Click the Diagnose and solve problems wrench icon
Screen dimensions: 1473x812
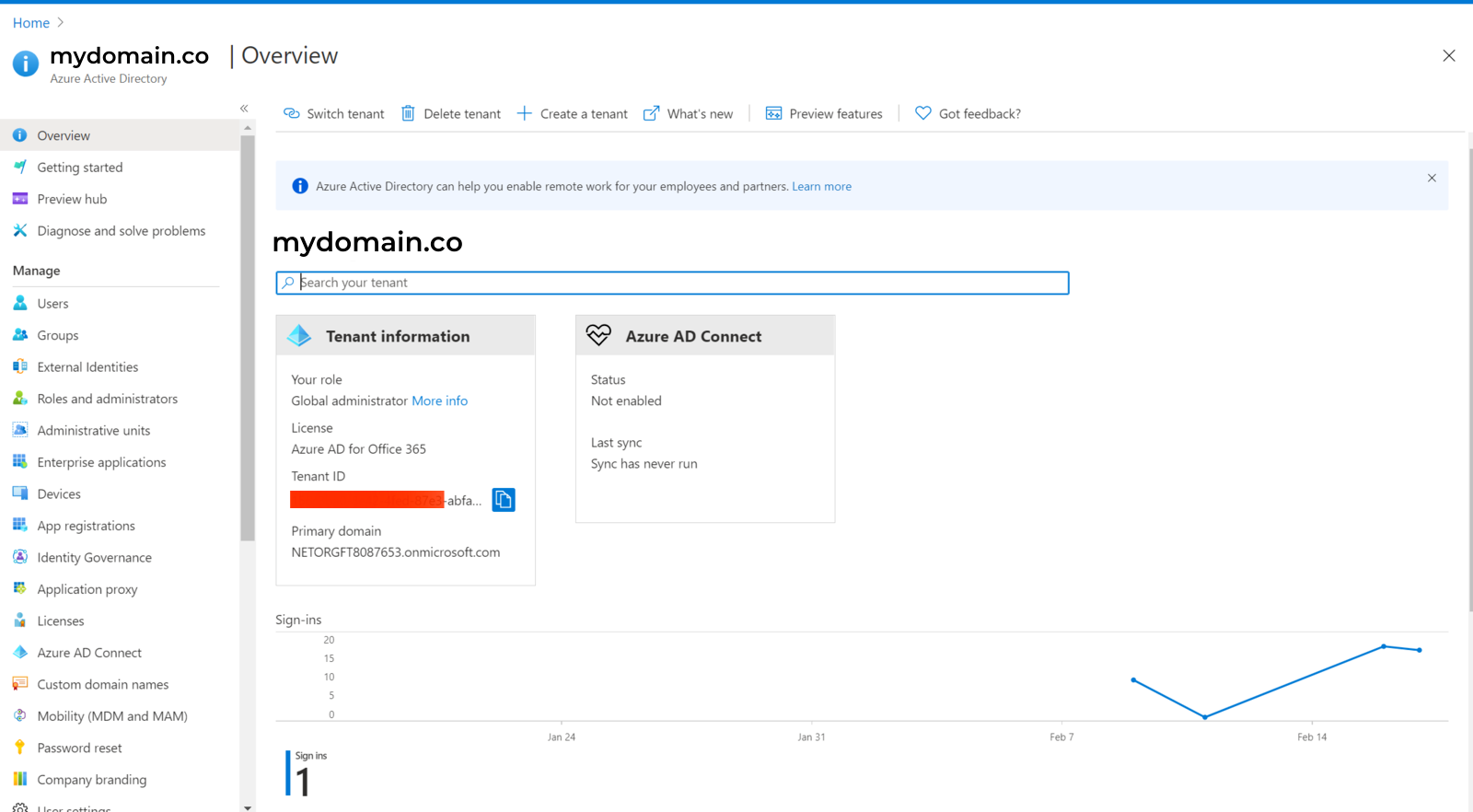coord(19,230)
